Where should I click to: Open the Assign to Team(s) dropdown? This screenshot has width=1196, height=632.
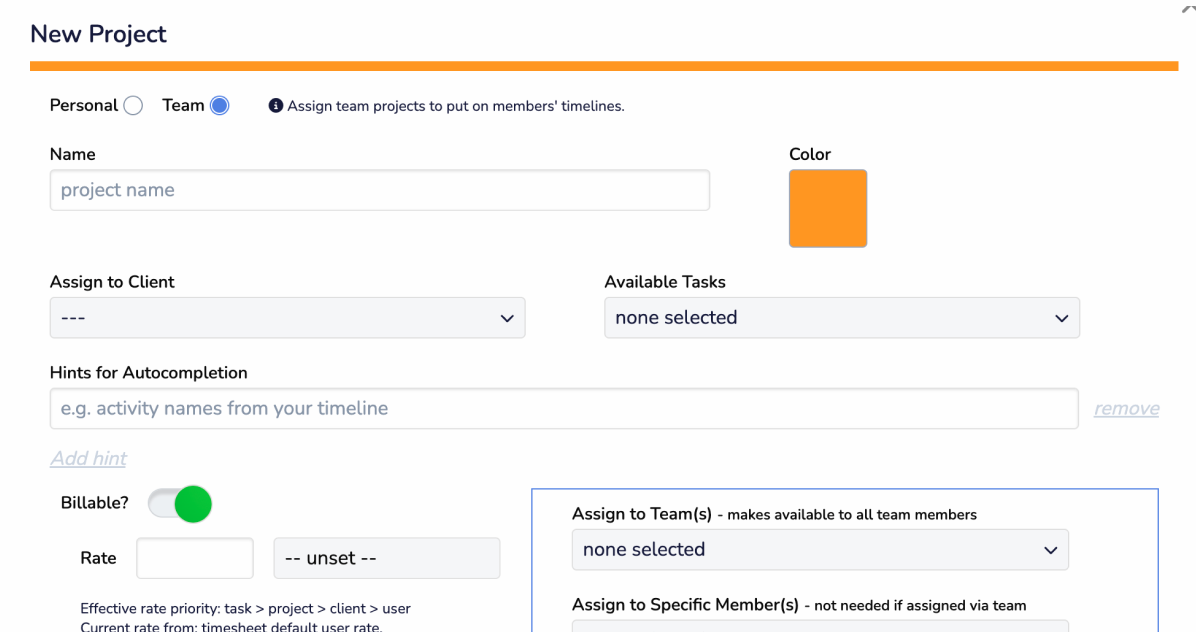(819, 550)
